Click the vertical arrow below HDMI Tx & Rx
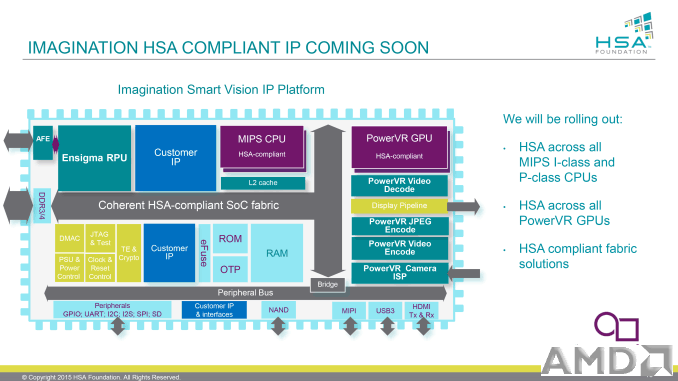The image size is (678, 381). (x=423, y=327)
